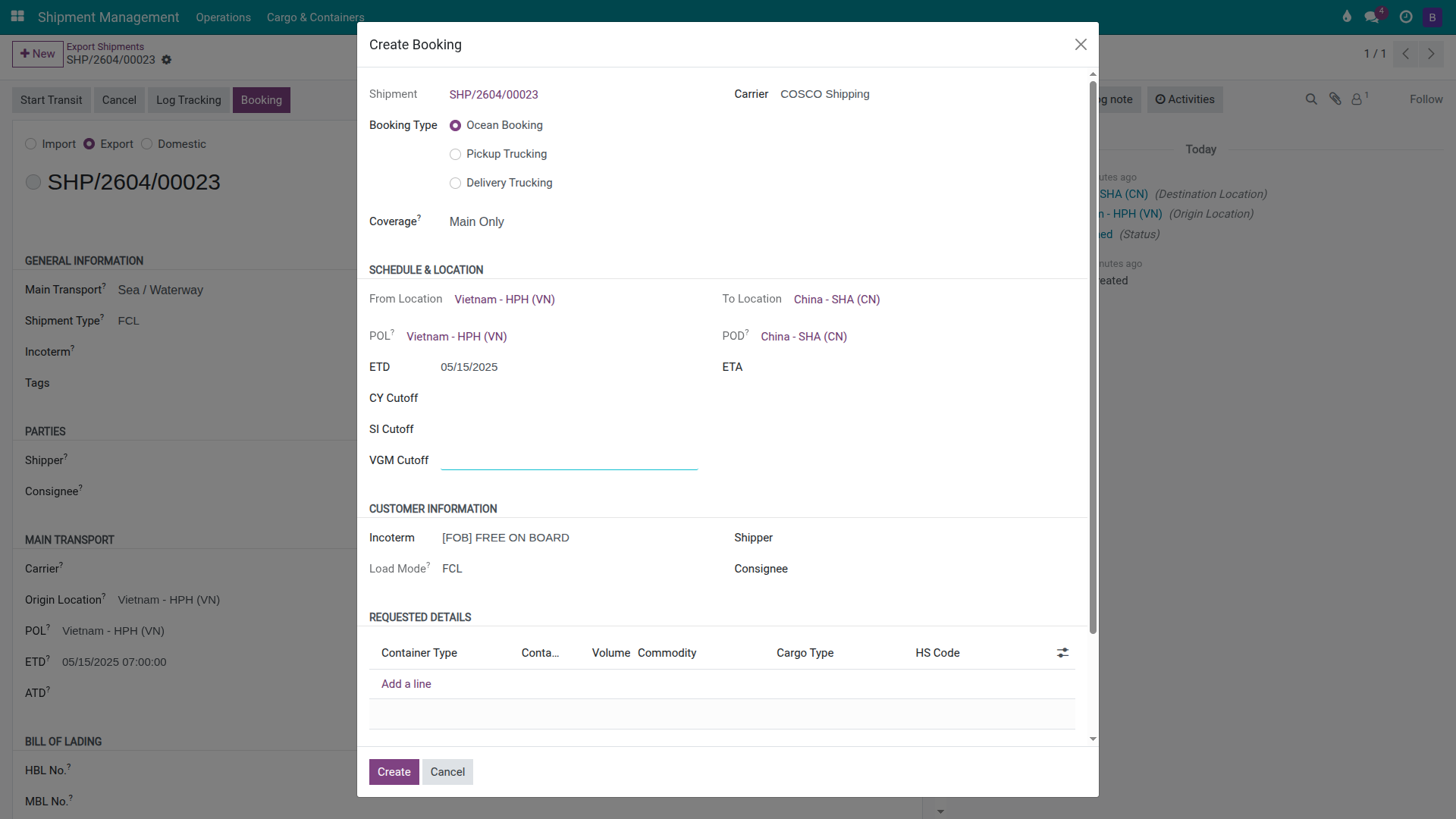Sort by Container Type column header
Image resolution: width=1456 pixels, height=819 pixels.
pyautogui.click(x=419, y=653)
